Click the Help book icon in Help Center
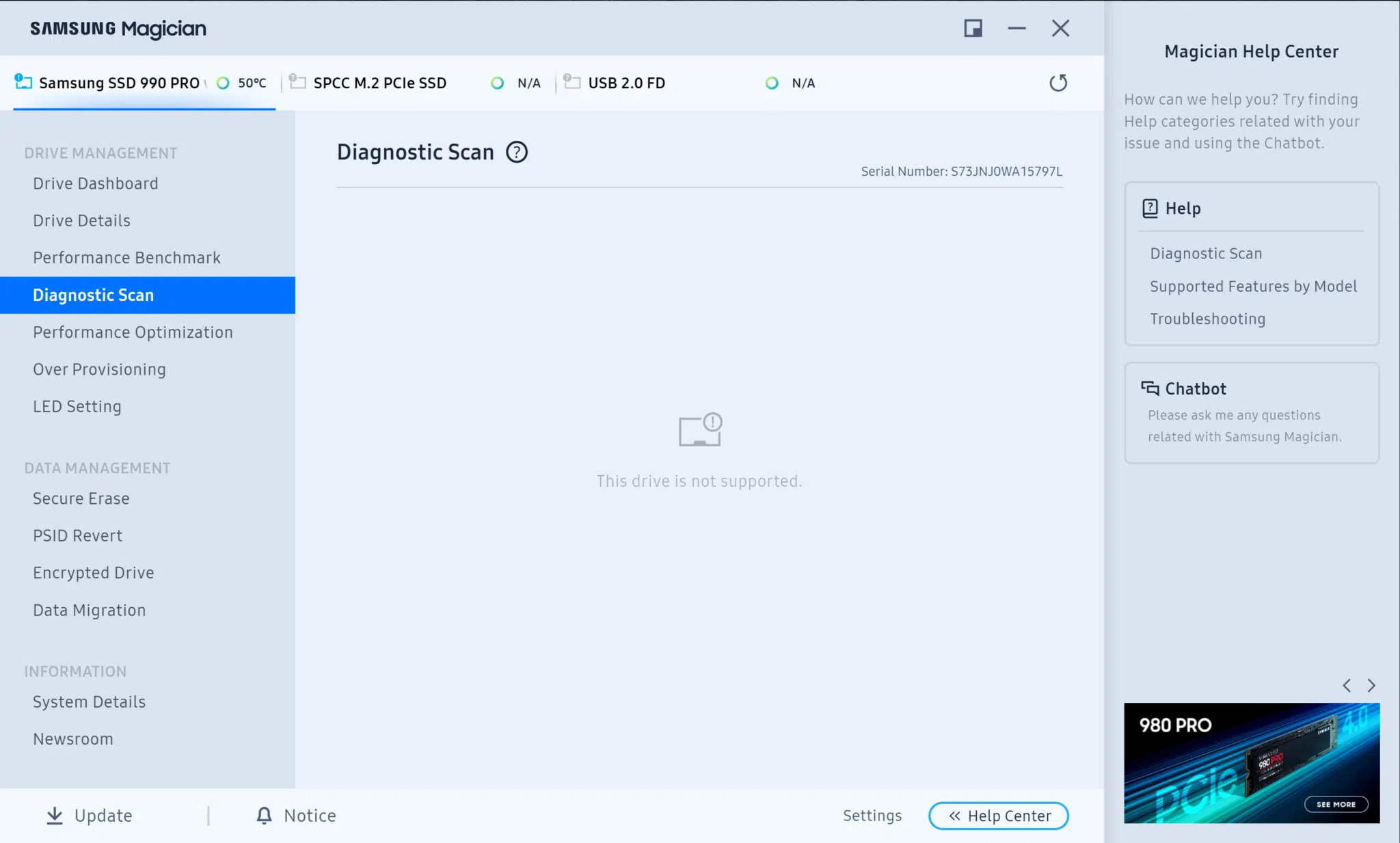The width and height of the screenshot is (1400, 843). click(x=1150, y=208)
